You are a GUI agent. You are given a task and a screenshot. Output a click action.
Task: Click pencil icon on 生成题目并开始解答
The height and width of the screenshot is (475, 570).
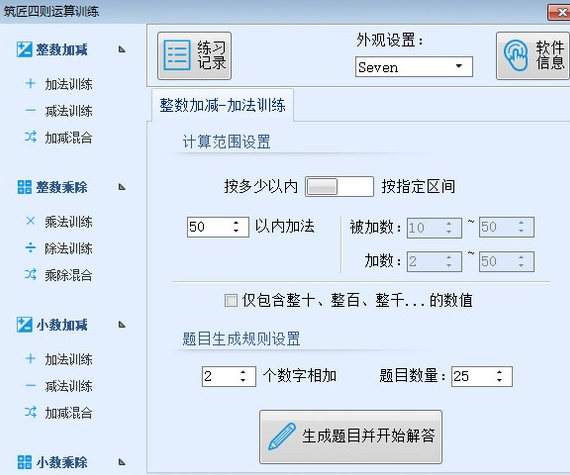(281, 436)
